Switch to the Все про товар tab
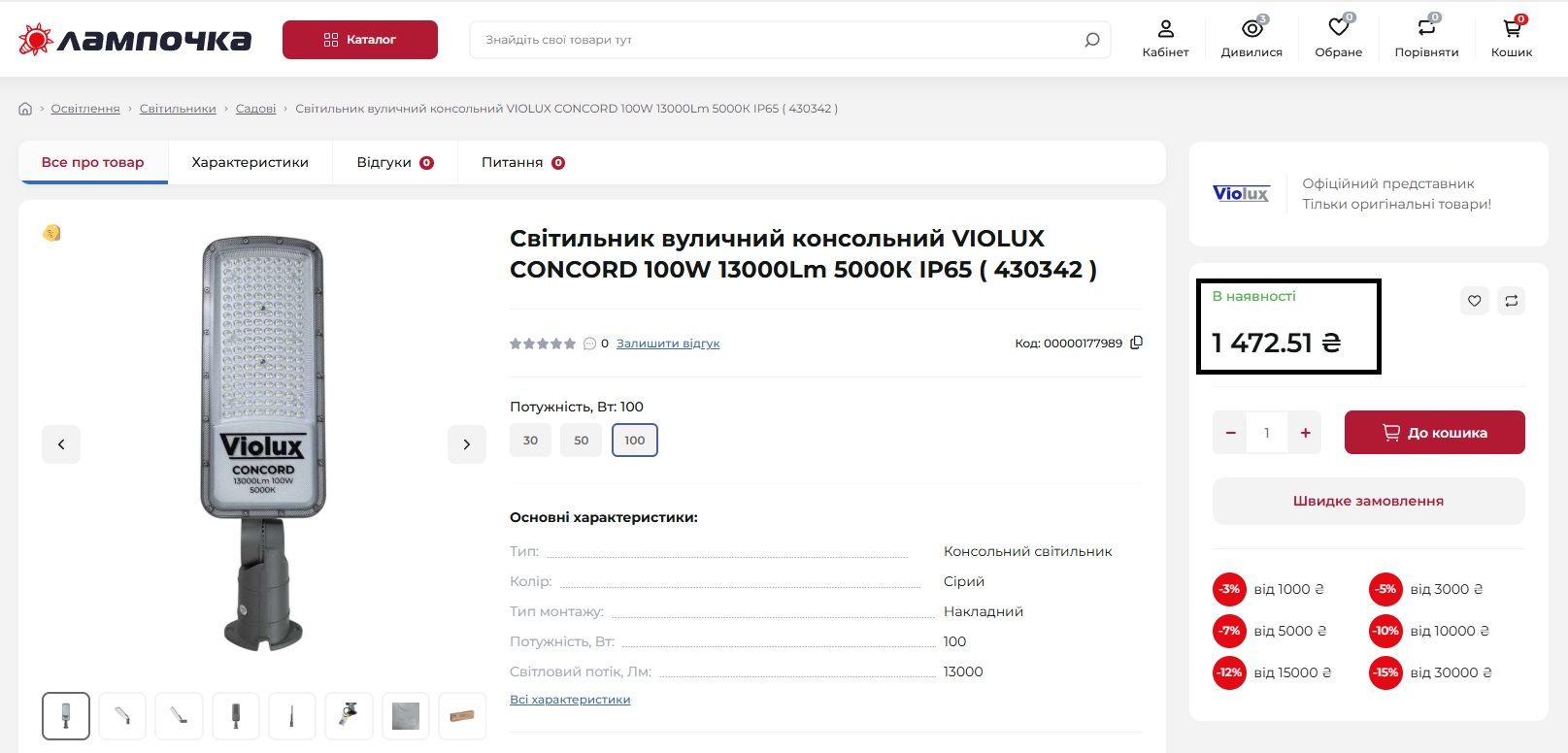Viewport: 1568px width, 753px height. pos(93,162)
